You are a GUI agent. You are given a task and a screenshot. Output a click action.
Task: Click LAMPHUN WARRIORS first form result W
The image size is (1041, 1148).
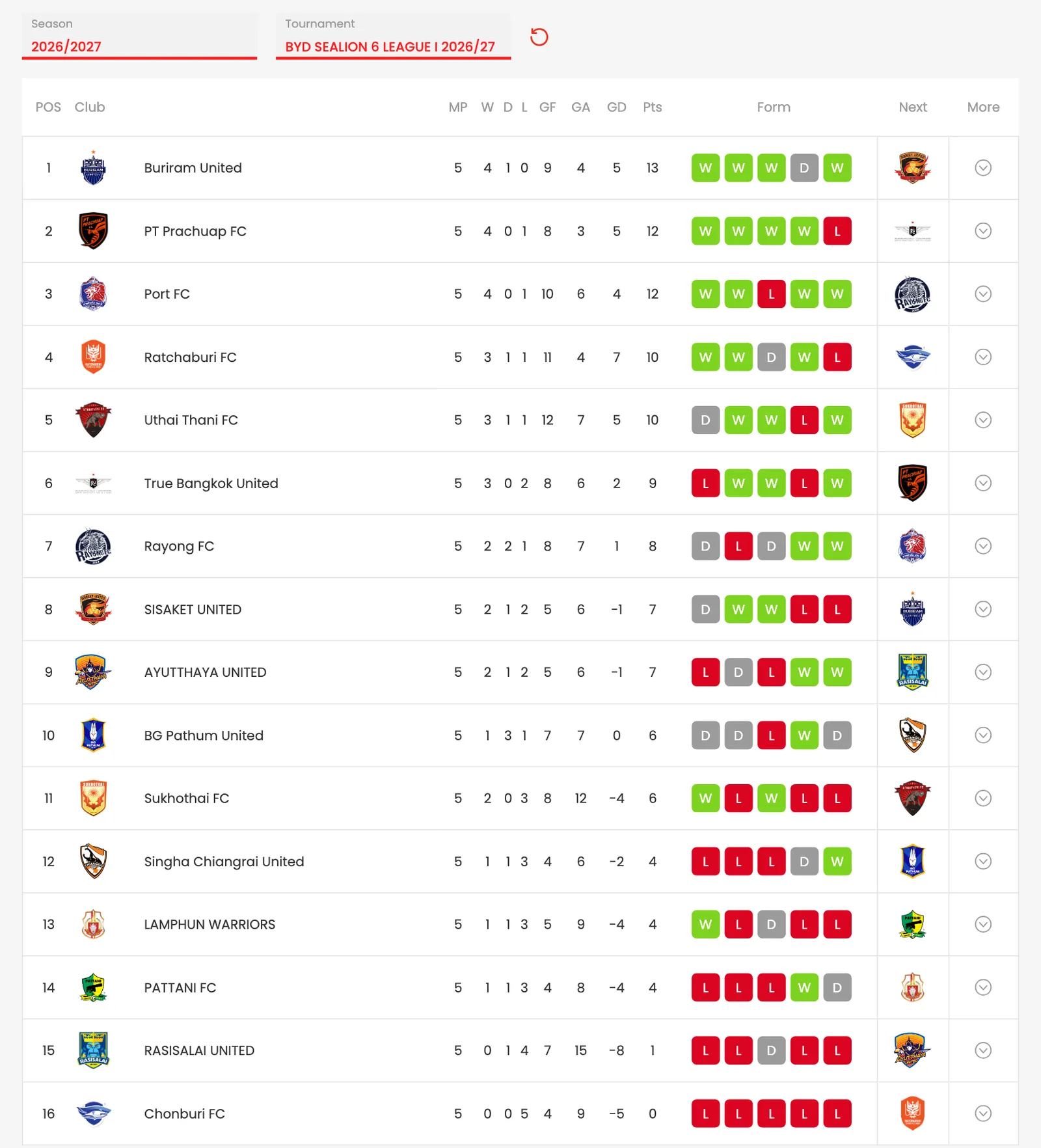tap(705, 924)
